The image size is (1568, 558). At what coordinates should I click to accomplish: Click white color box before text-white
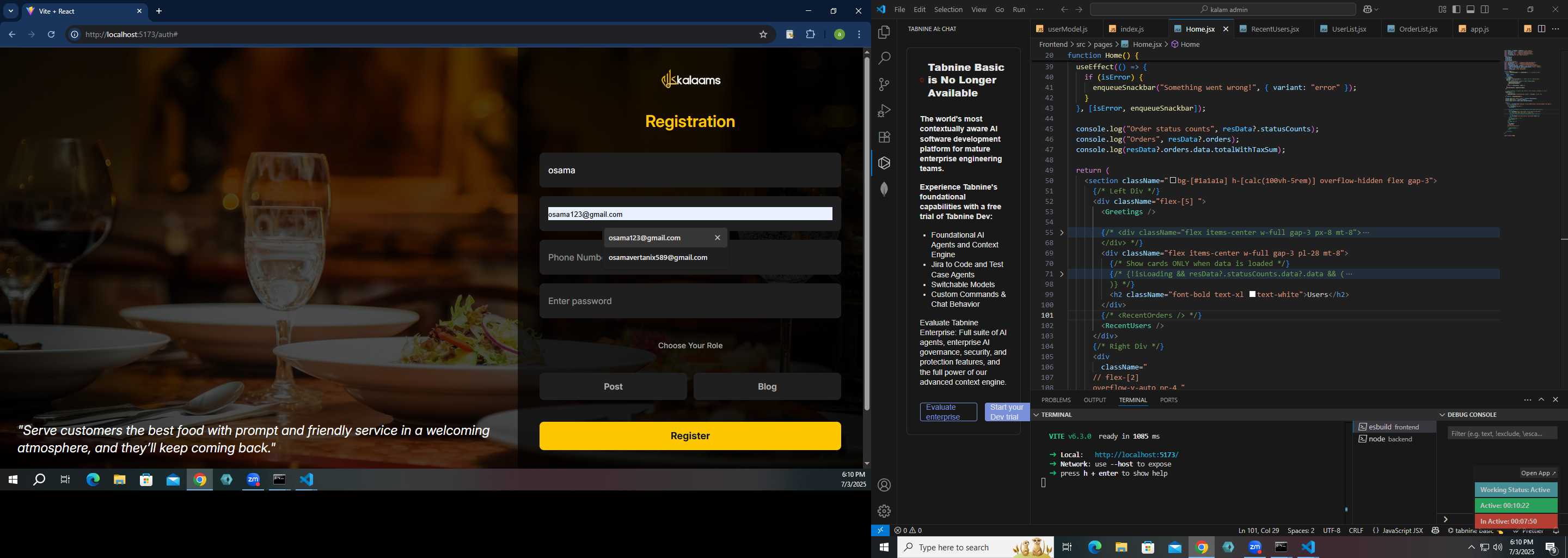1252,295
